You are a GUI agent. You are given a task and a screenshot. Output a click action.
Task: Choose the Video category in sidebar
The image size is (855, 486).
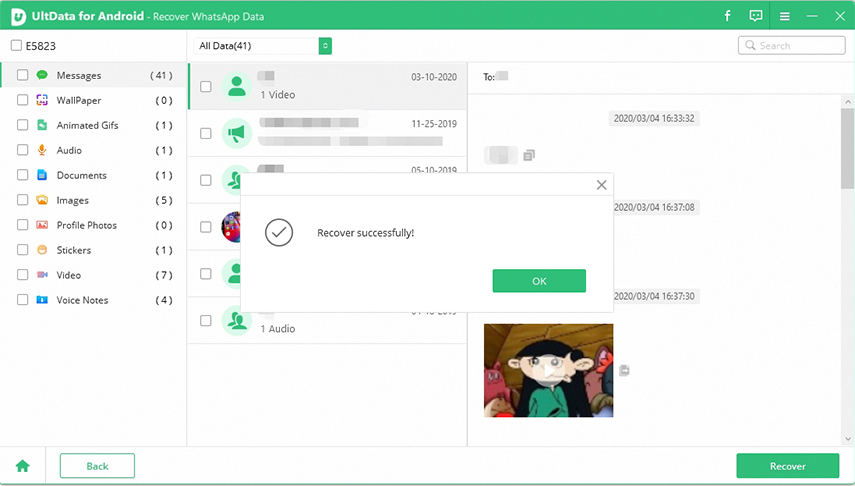pyautogui.click(x=68, y=275)
